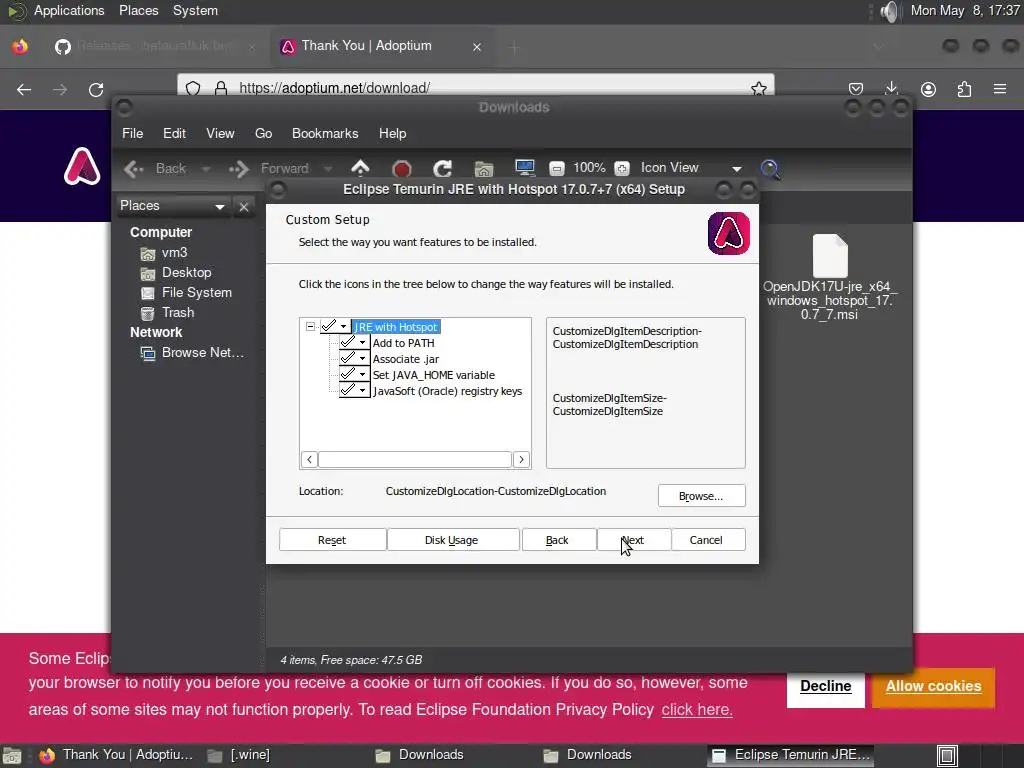Click the Firefox Pocket save icon
Image resolution: width=1024 pixels, height=768 pixels.
(x=856, y=89)
